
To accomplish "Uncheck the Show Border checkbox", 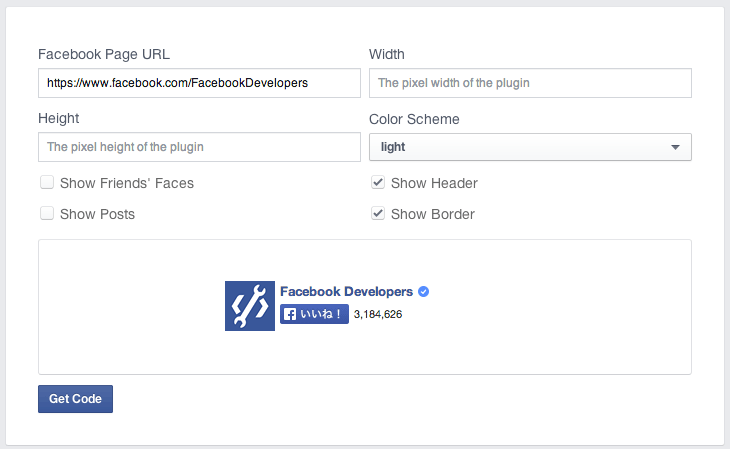I will pos(378,213).
